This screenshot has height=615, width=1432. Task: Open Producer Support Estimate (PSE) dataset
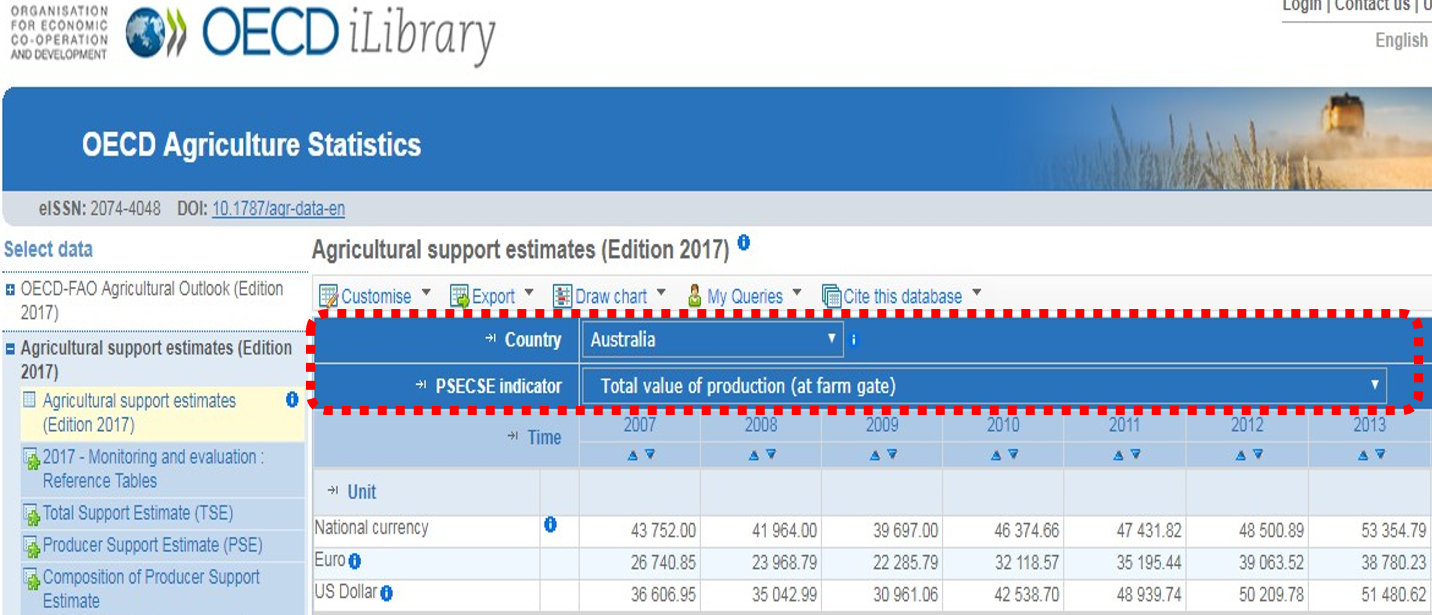153,545
